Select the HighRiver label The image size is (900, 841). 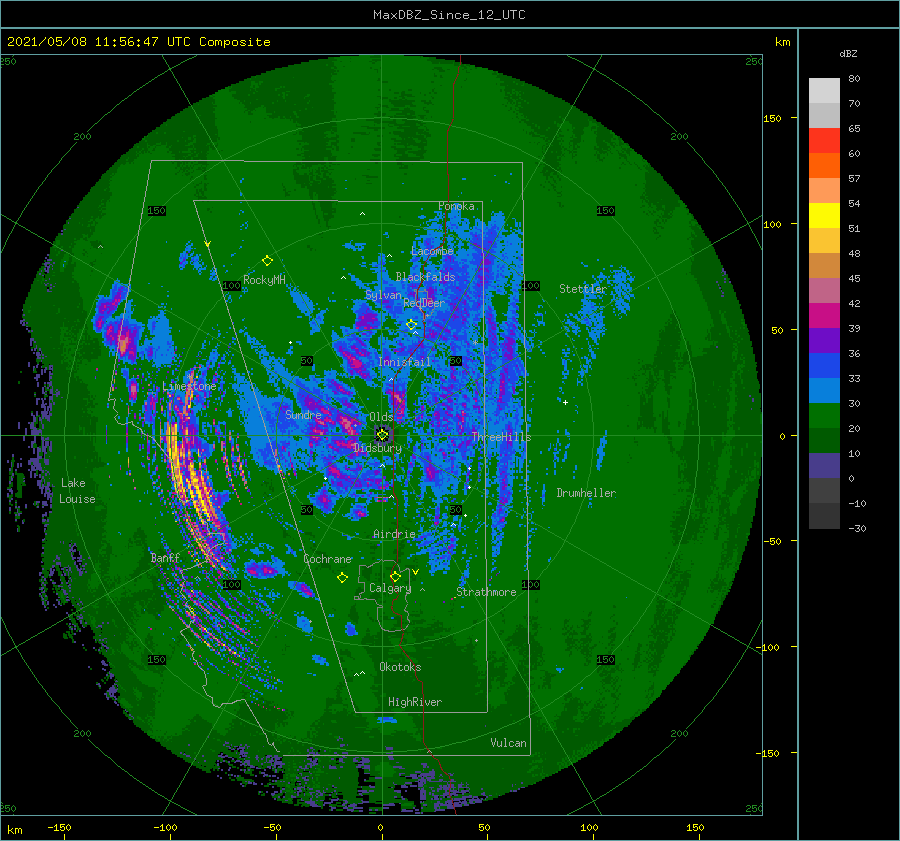click(415, 702)
